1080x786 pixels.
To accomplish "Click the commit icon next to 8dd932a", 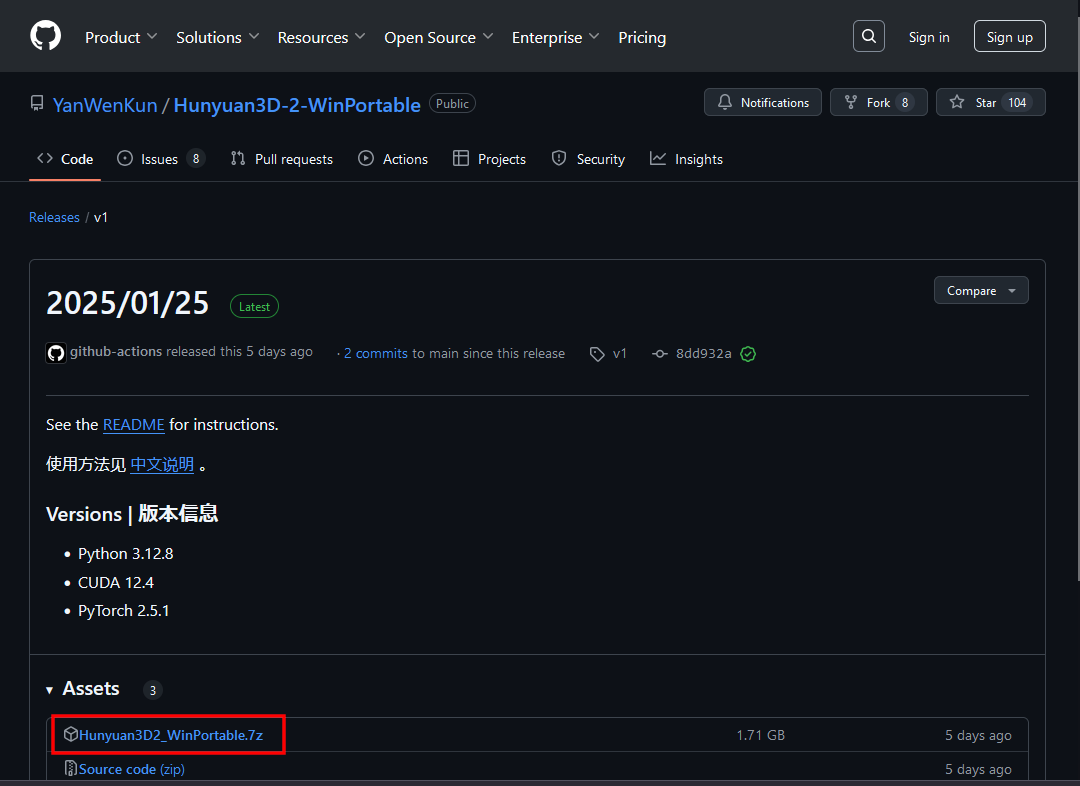I will point(660,353).
